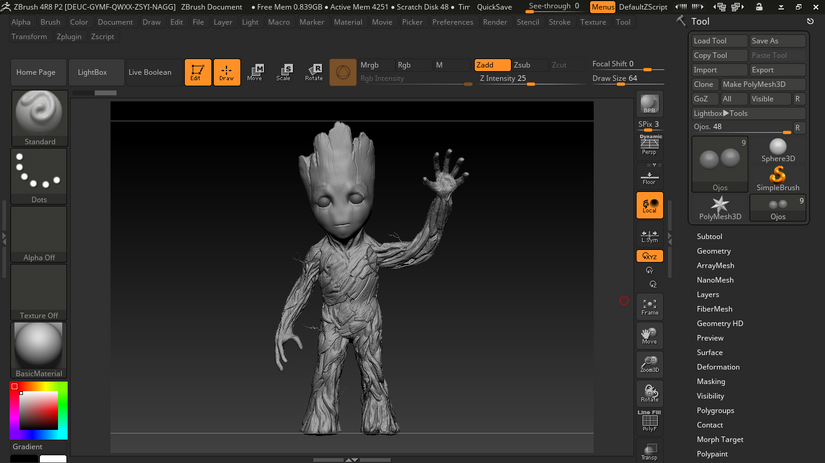This screenshot has height=463, width=825.
Task: Select the Draw mode icon
Action: 227,72
